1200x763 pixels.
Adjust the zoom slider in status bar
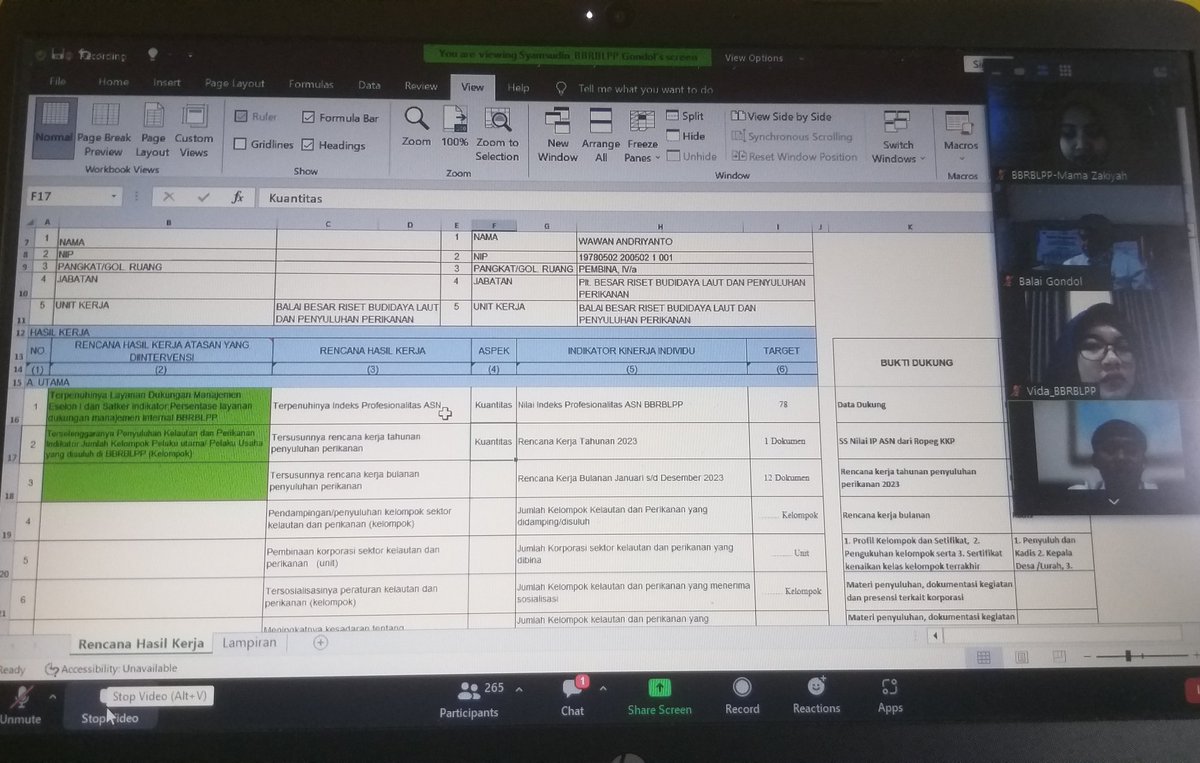point(1130,656)
